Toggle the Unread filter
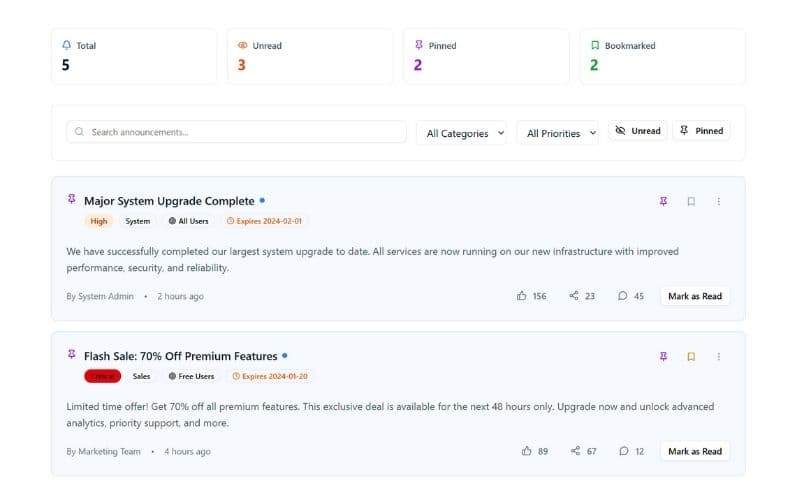Image resolution: width=800 pixels, height=500 pixels. pos(638,131)
